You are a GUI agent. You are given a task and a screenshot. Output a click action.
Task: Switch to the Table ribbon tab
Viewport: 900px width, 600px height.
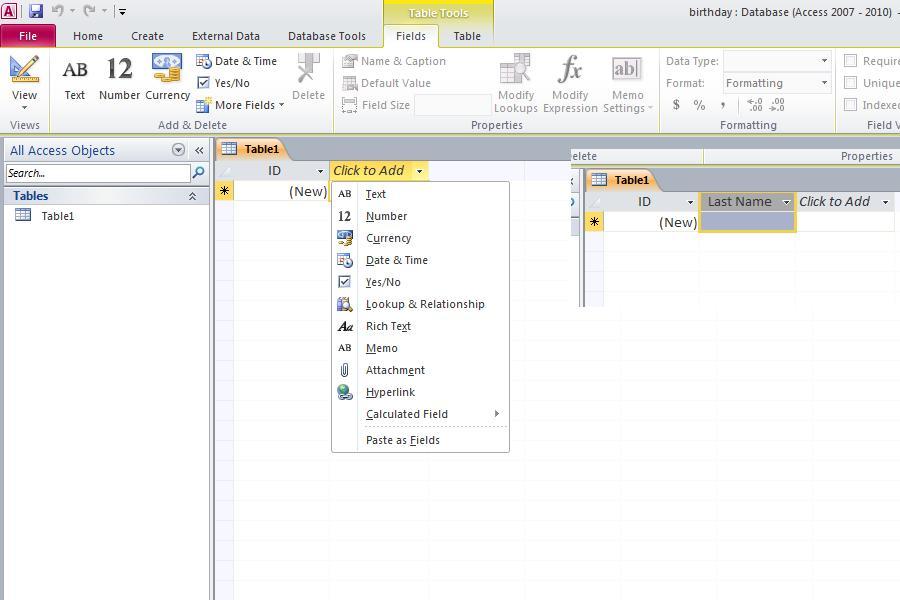467,36
